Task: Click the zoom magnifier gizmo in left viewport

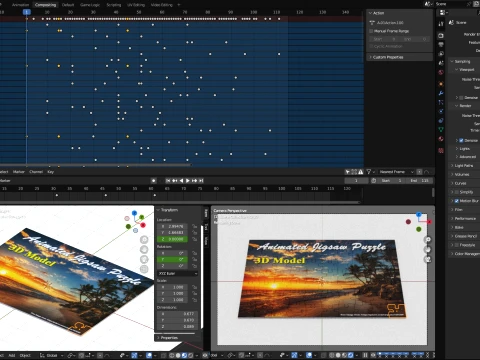Action: tap(144, 240)
